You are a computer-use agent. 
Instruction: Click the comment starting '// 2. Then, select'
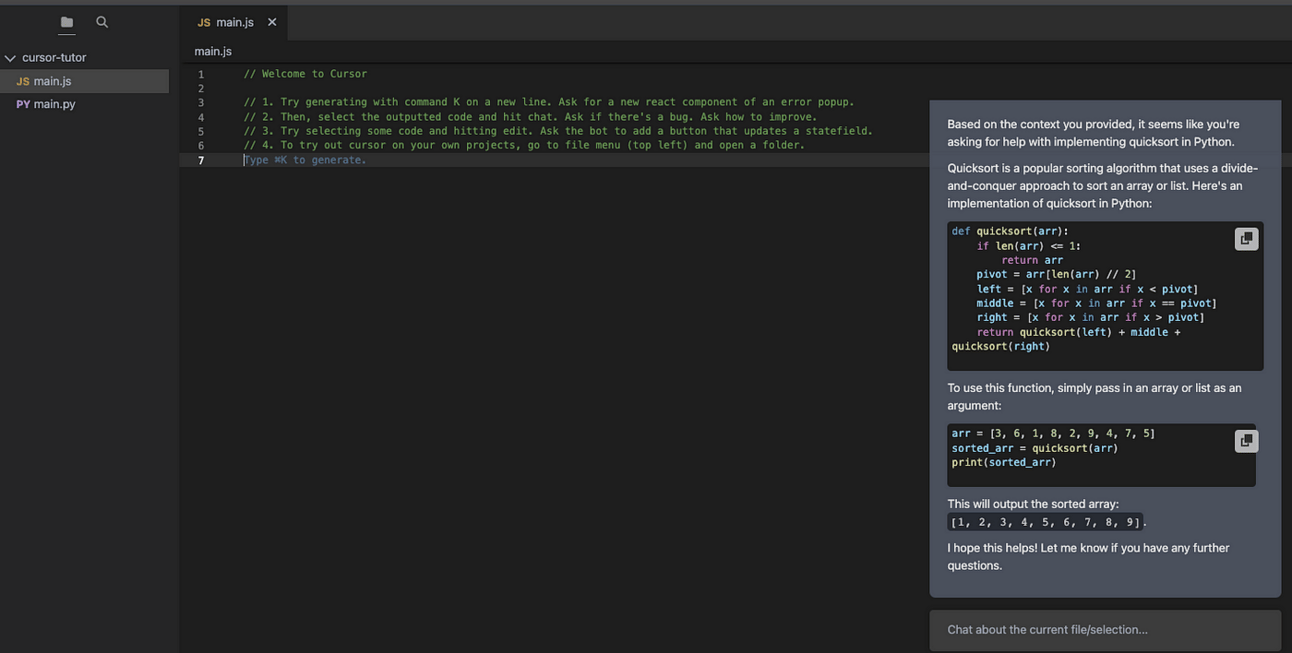530,117
